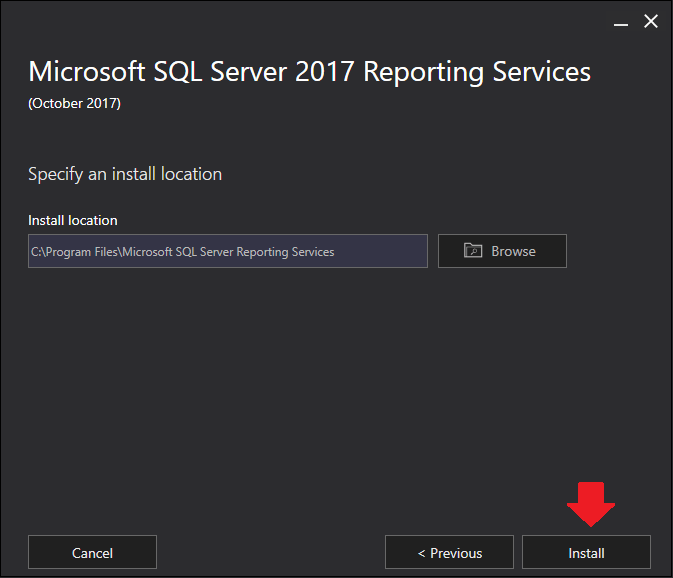Image resolution: width=673 pixels, height=578 pixels.
Task: Focus the Install location path field
Action: pyautogui.click(x=228, y=251)
